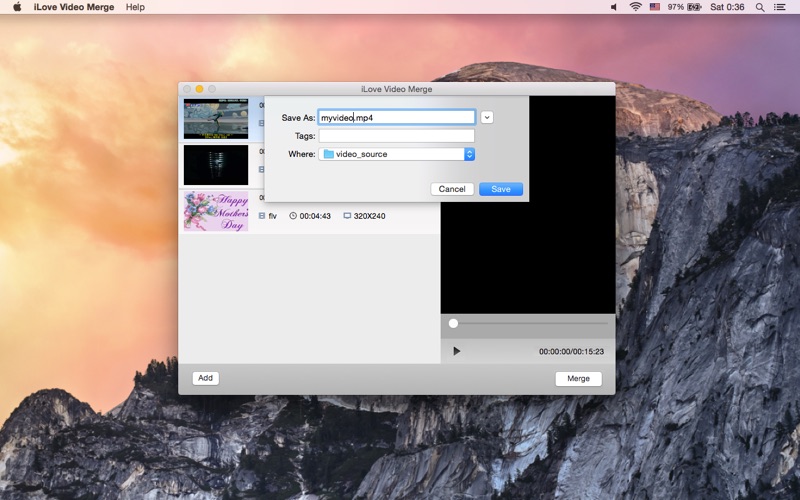Click the Merge button
This screenshot has height=500, width=800.
(x=578, y=379)
